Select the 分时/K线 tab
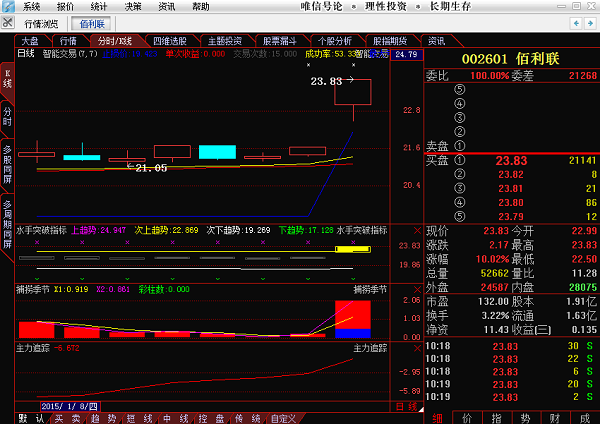600x424 pixels. coord(115,41)
